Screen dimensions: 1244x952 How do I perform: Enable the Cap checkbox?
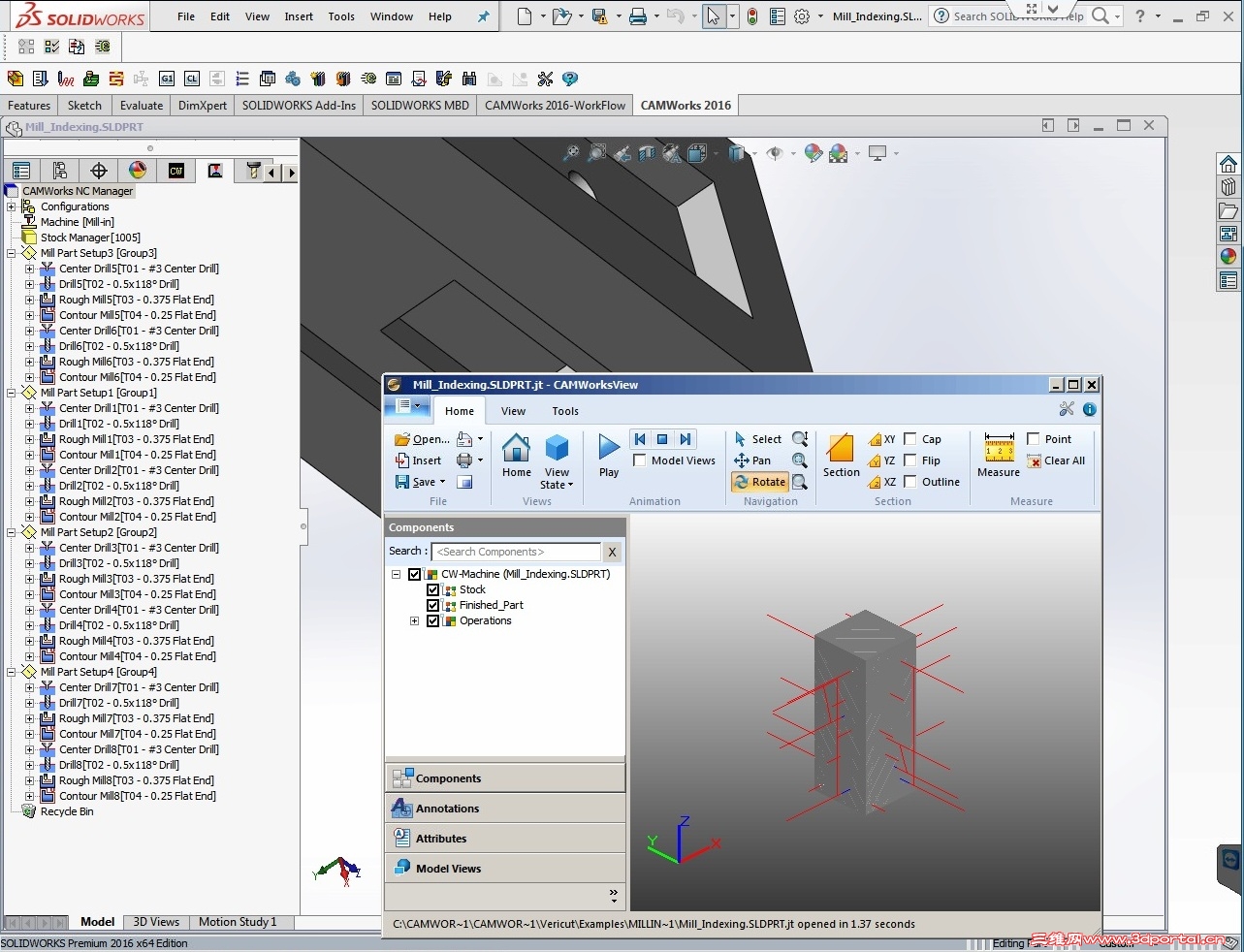coord(910,439)
